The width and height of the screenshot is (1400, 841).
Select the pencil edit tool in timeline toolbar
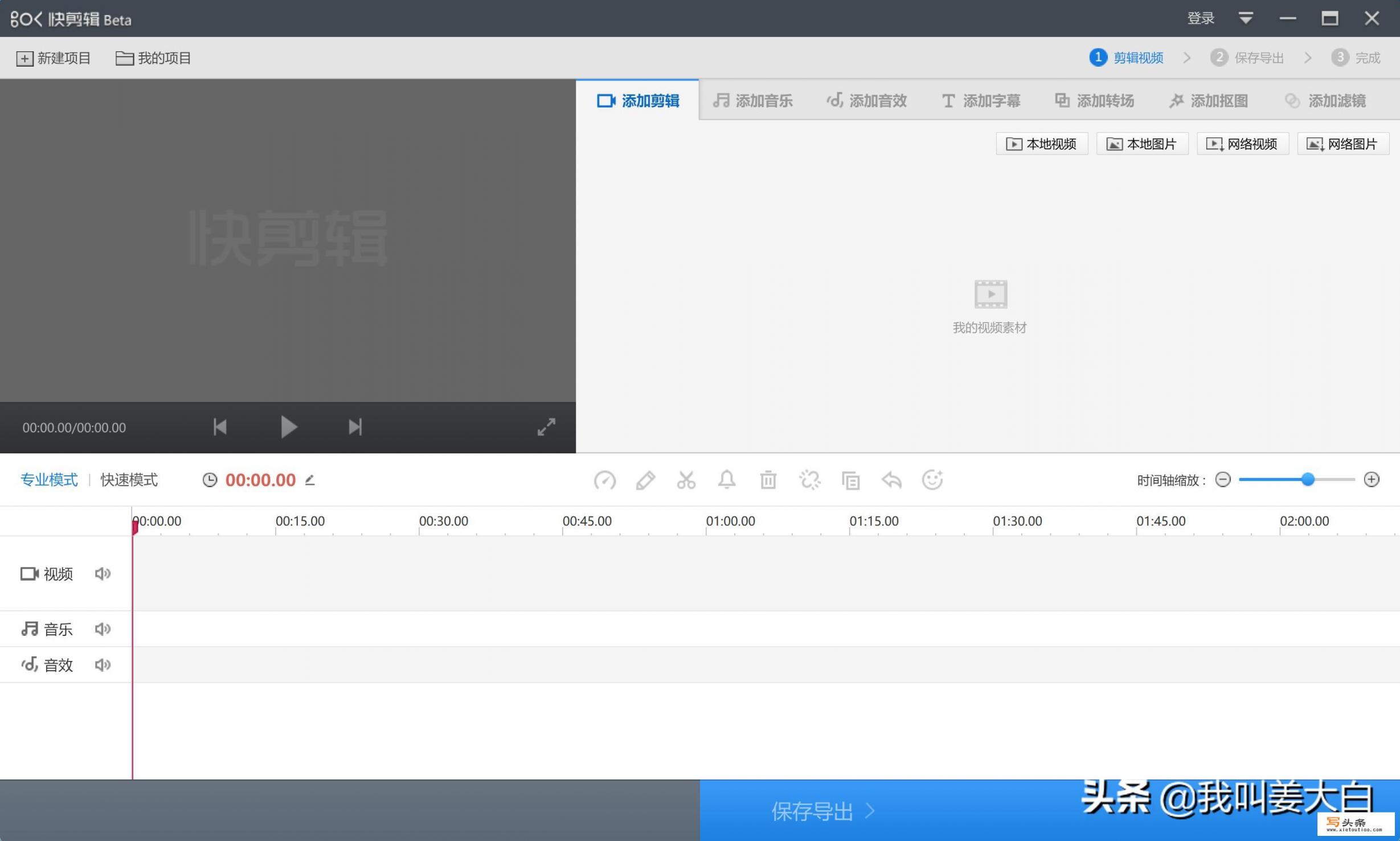645,480
